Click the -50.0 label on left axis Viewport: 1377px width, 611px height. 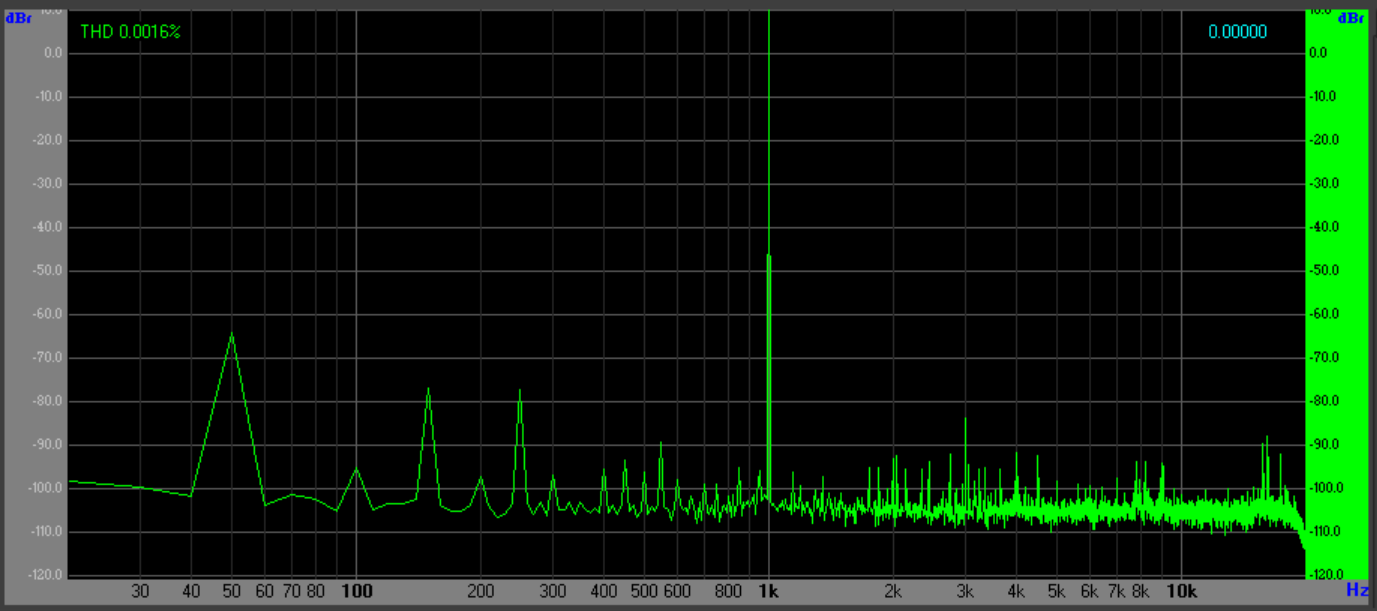pos(49,270)
